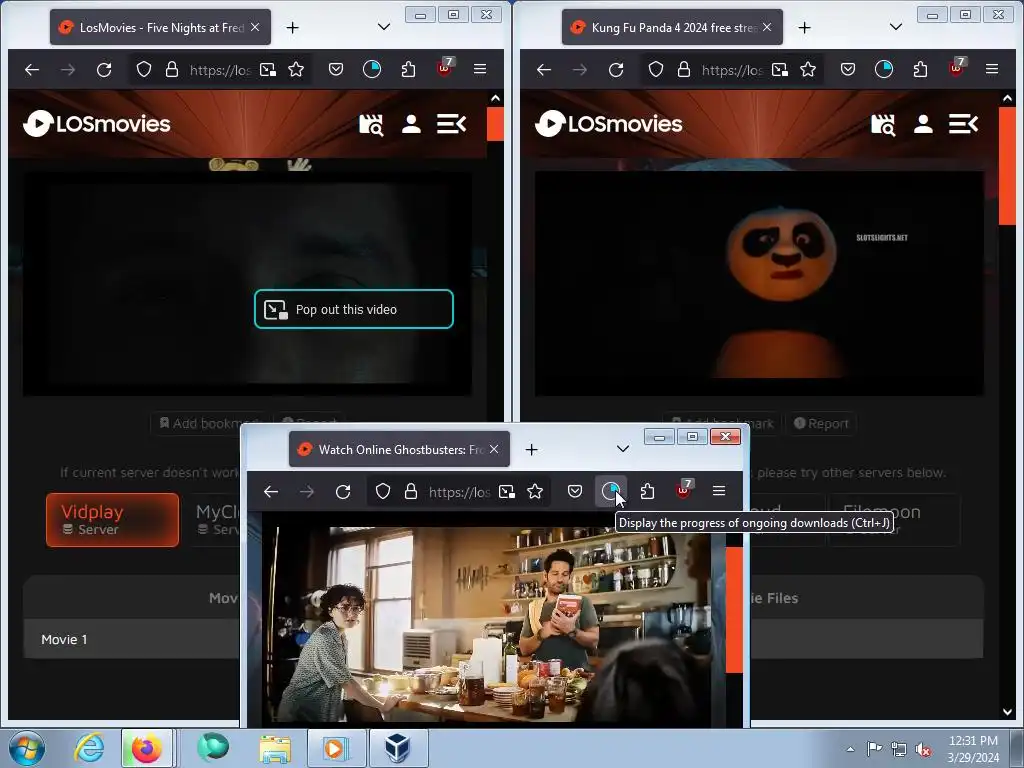Select the Vidplay Server button
Screen dimensions: 1024x768
(112, 520)
